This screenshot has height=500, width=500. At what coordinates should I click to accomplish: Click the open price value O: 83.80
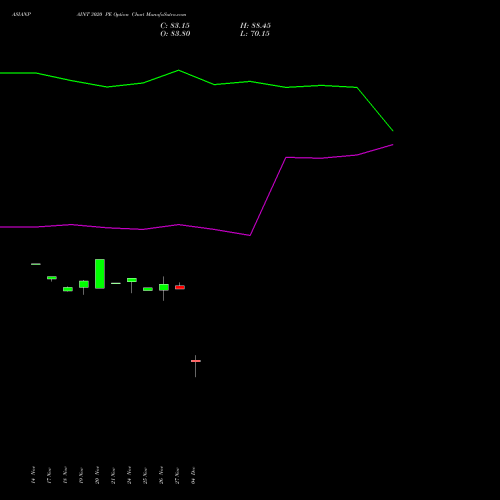[x=175, y=34]
